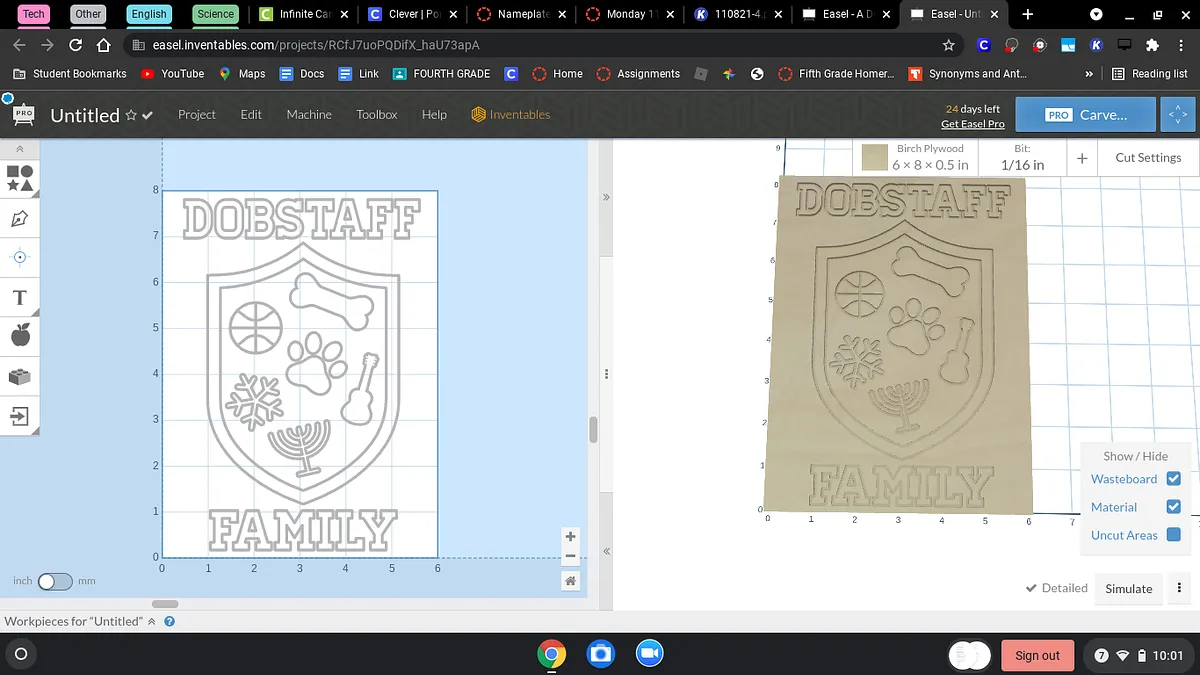Choose the Text tool
Image resolution: width=1200 pixels, height=675 pixels.
click(x=19, y=297)
